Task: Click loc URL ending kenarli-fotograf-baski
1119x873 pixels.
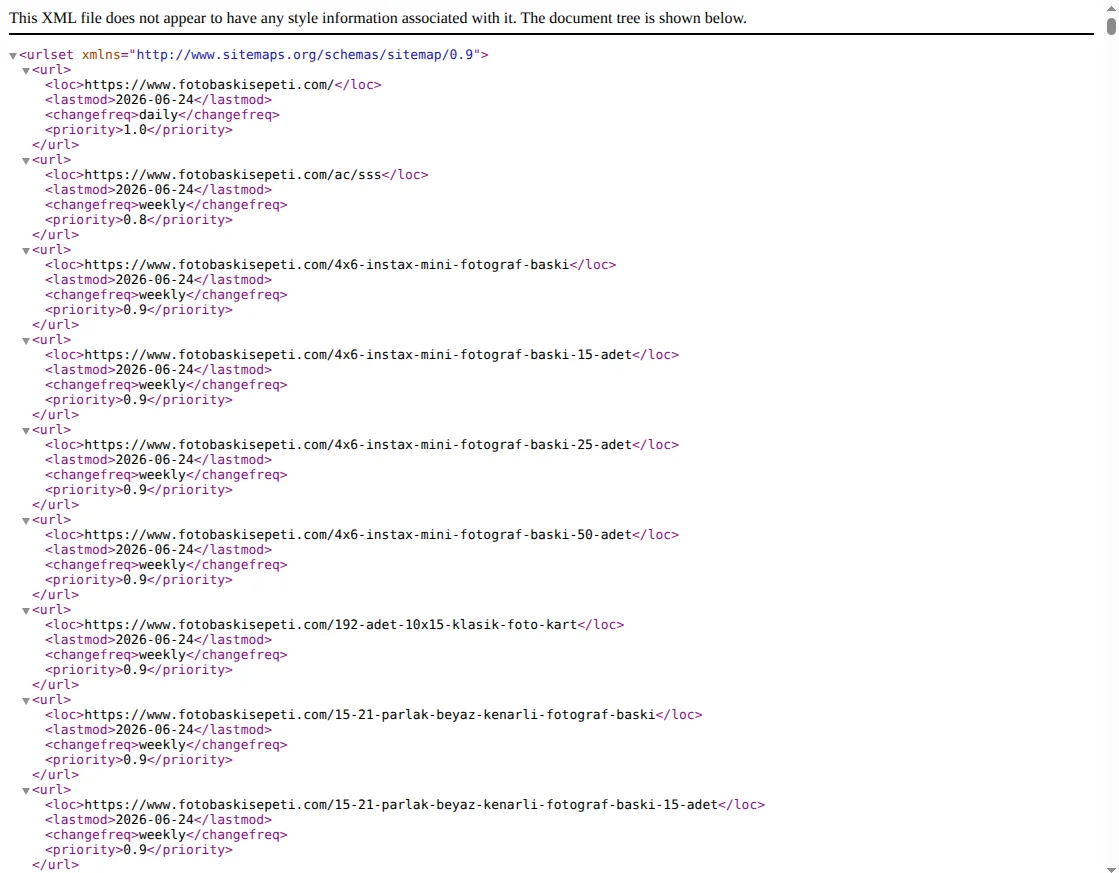Action: (x=370, y=714)
